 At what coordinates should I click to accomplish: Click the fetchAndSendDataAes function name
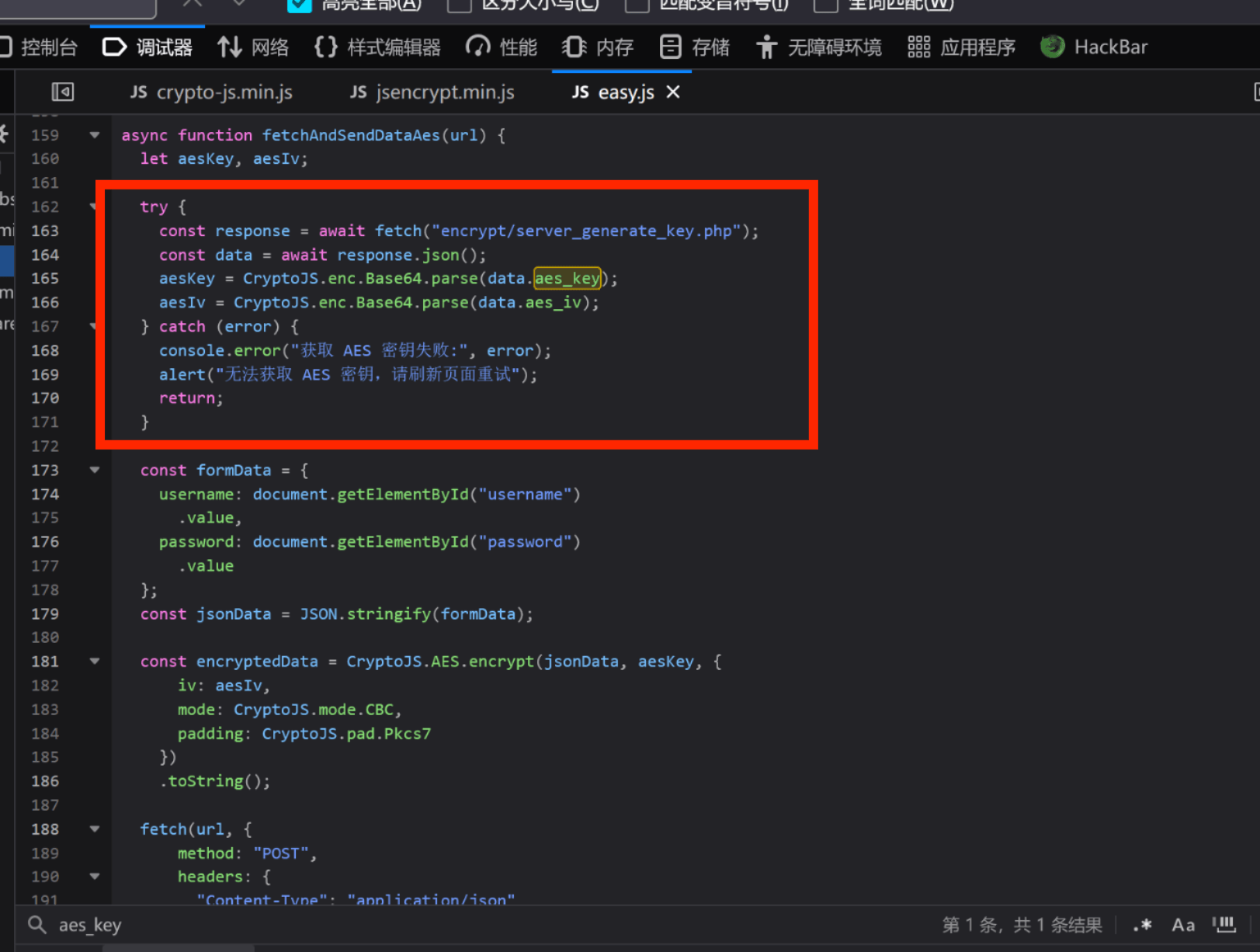coord(351,135)
